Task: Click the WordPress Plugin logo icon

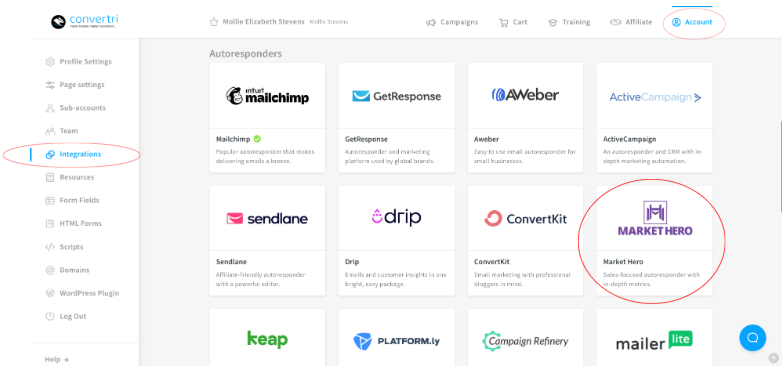Action: click(50, 293)
